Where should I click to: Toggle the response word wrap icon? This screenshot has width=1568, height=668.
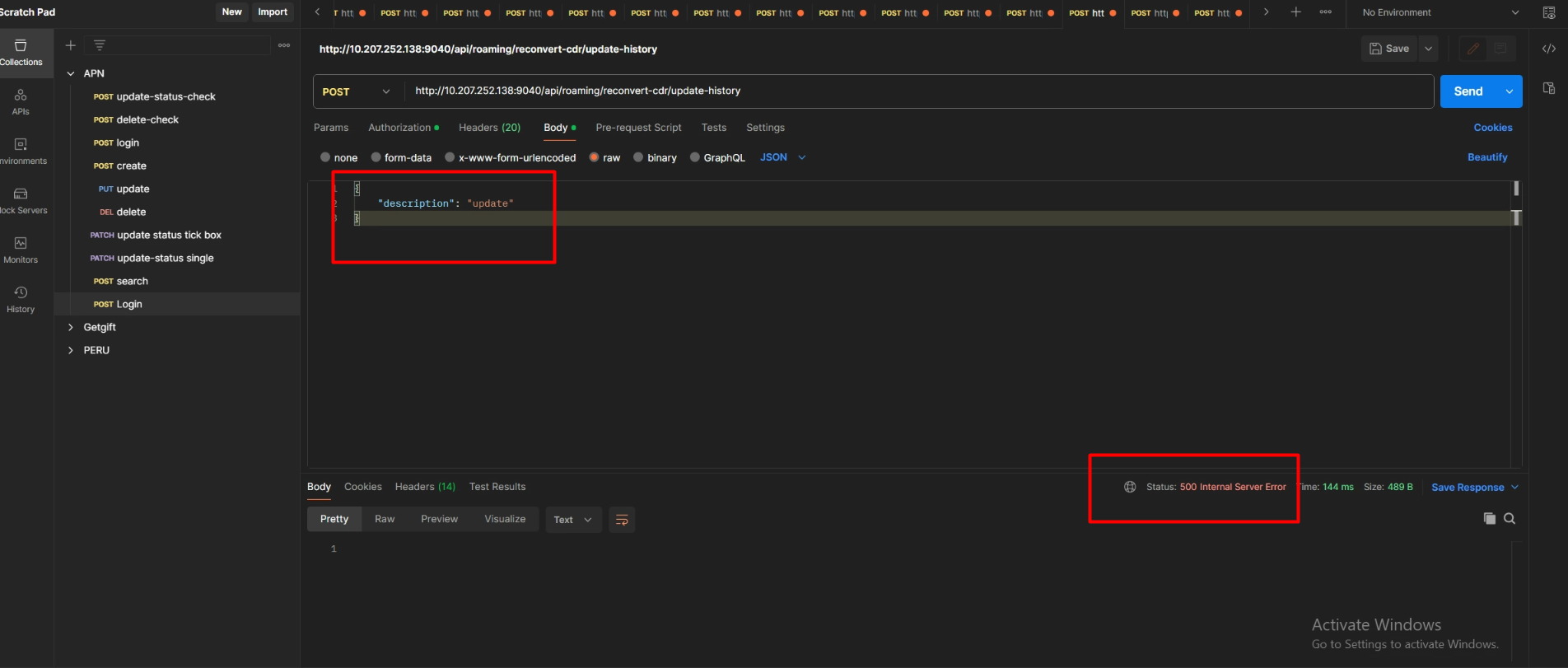pos(622,520)
